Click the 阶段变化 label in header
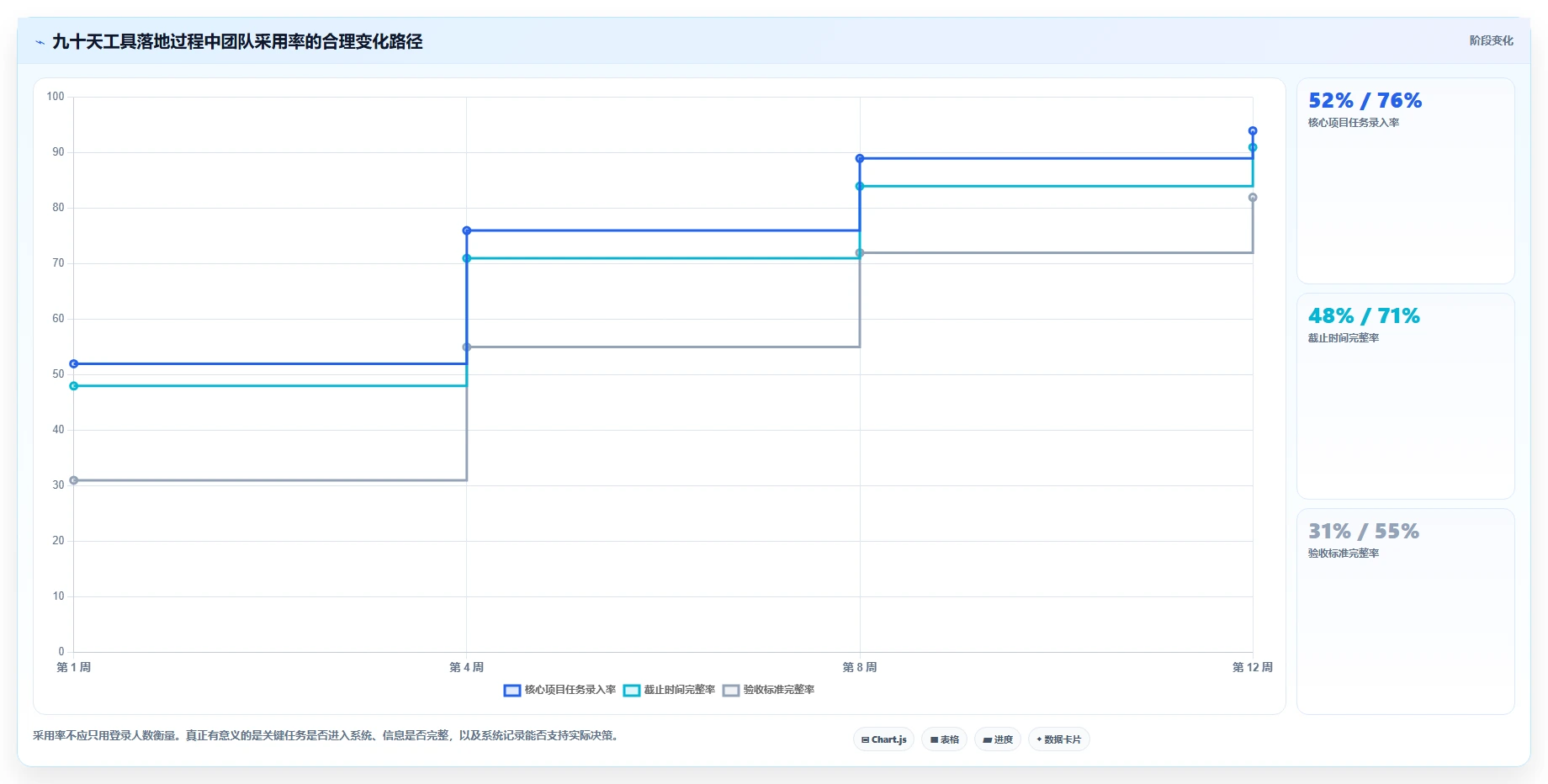The image size is (1548, 784). coord(1491,40)
